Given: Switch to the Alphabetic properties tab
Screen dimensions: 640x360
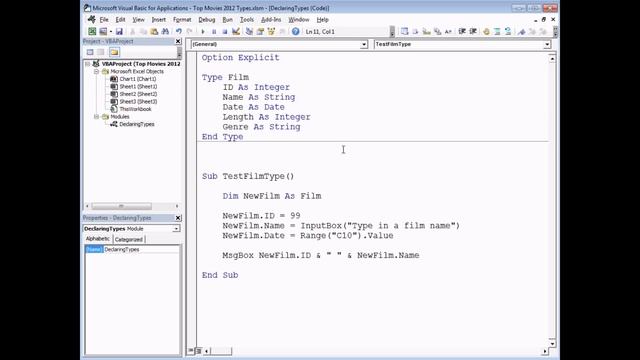Looking at the screenshot, I should 98,239.
